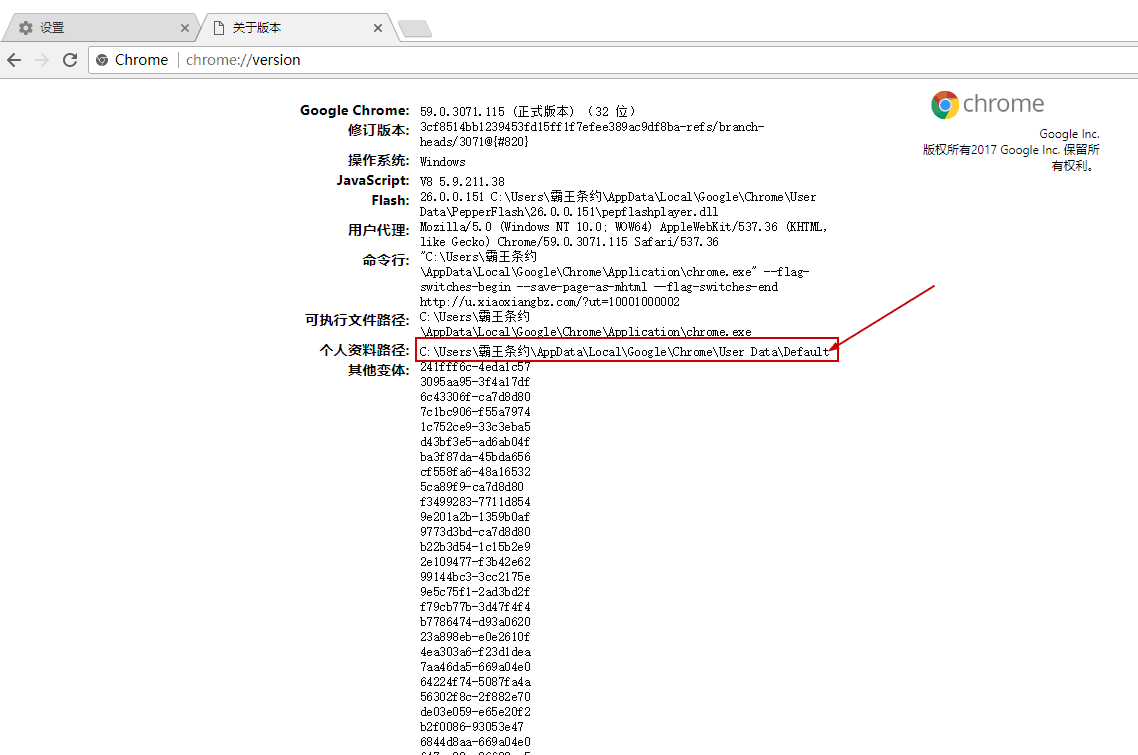The width and height of the screenshot is (1138, 755).
Task: Click the settings gear icon on first tab
Action: click(x=26, y=28)
